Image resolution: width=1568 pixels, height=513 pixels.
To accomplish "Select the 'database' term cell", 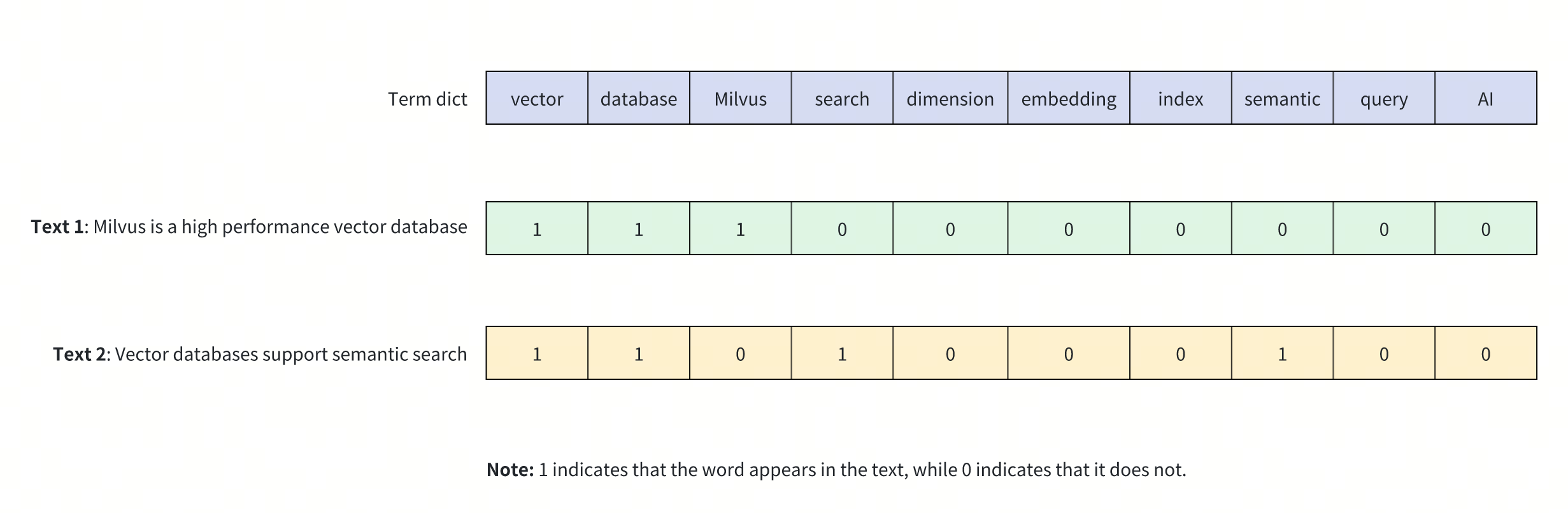I will 639,99.
